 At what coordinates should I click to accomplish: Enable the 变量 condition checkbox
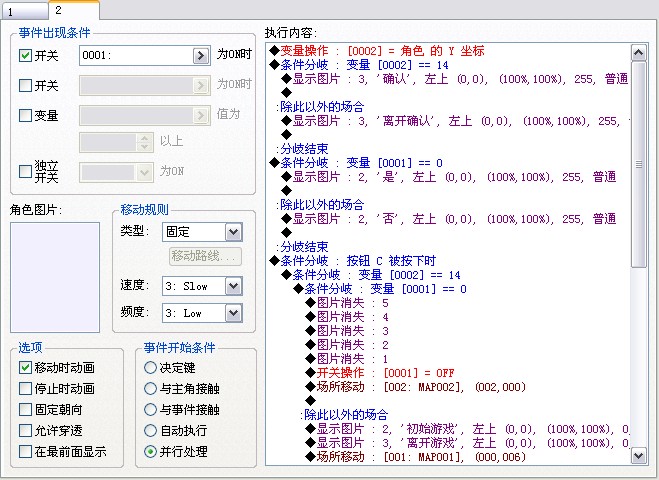coord(25,115)
